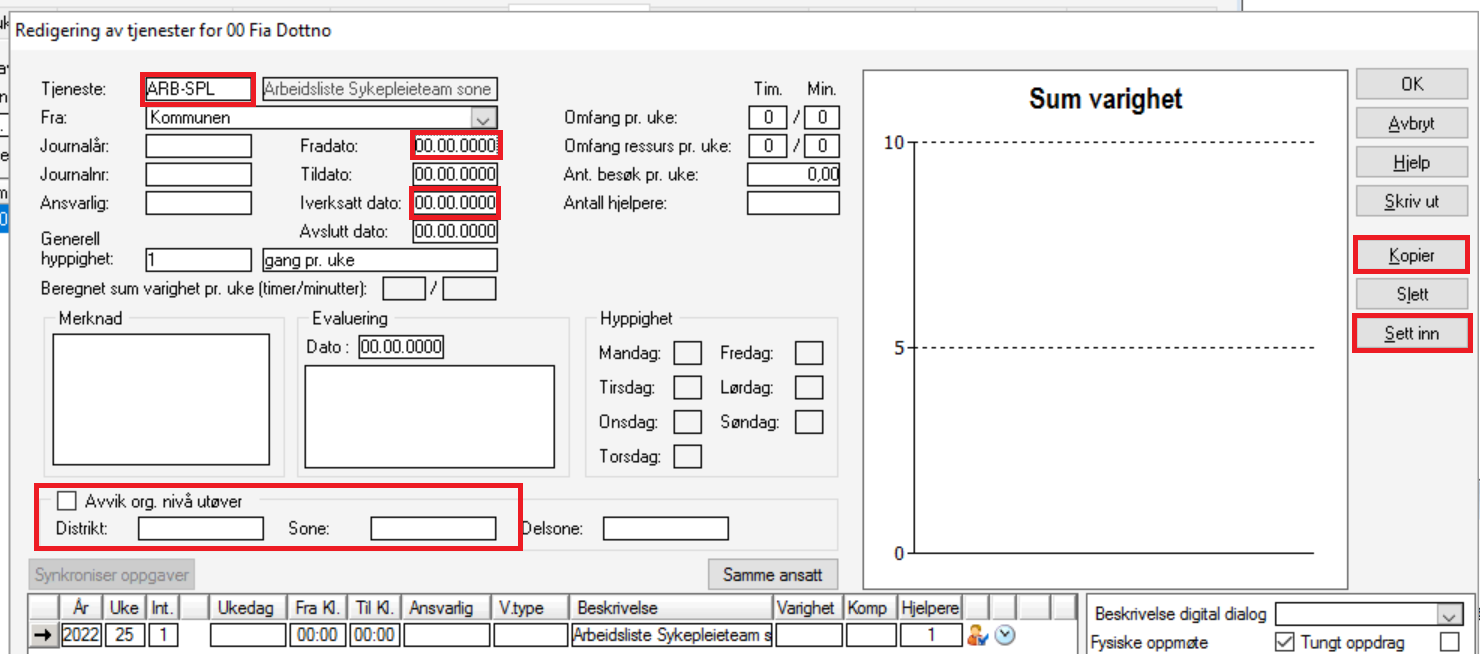Toggle the Mandag frequency box
1480x654 pixels.
coord(687,353)
